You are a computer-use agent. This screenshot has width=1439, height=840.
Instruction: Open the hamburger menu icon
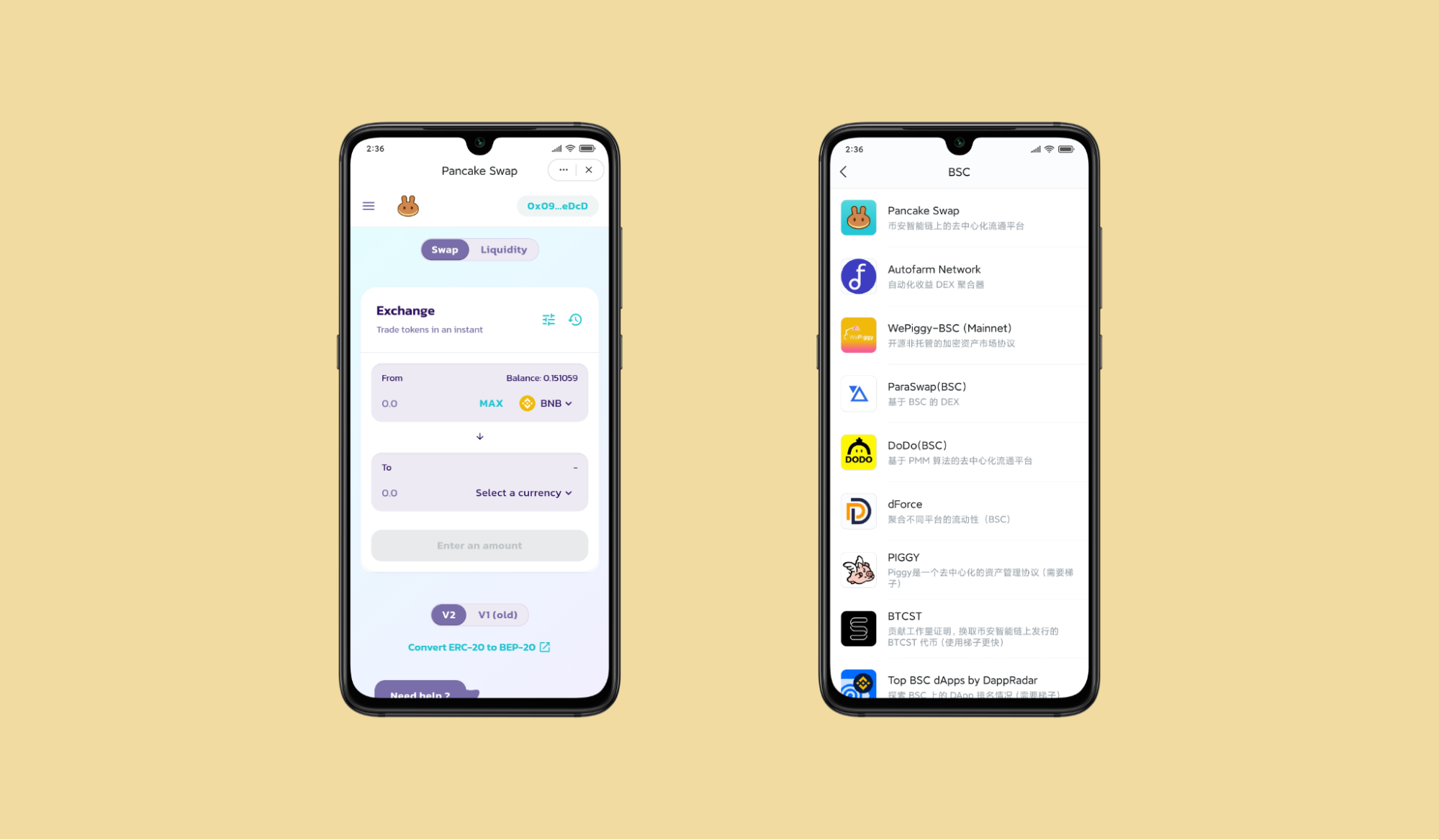click(369, 206)
